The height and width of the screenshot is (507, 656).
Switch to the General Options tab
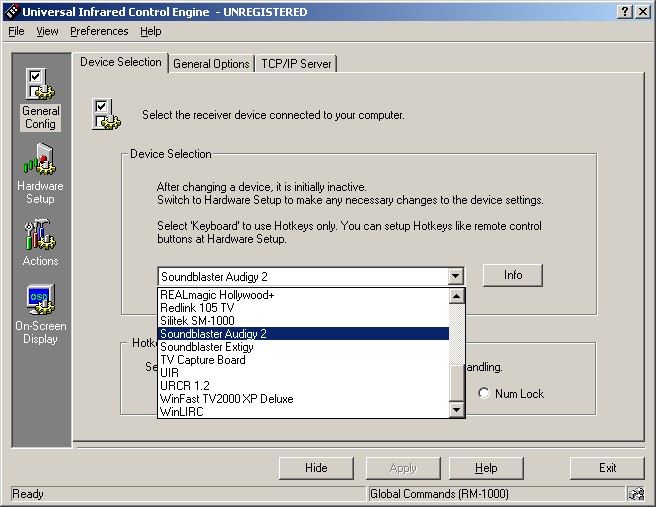211,64
